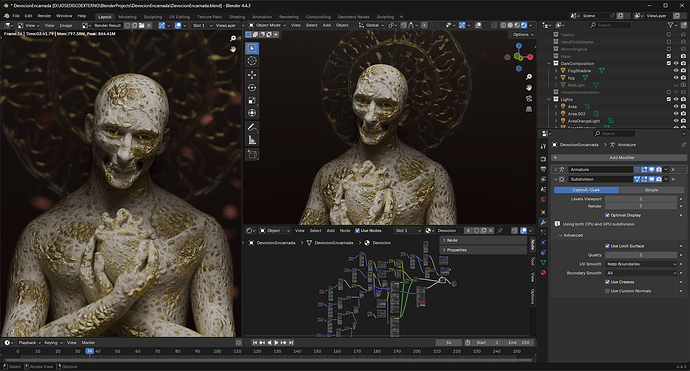Open the UV Smooth dropdown
Image resolution: width=690 pixels, height=371 pixels.
tap(641, 264)
